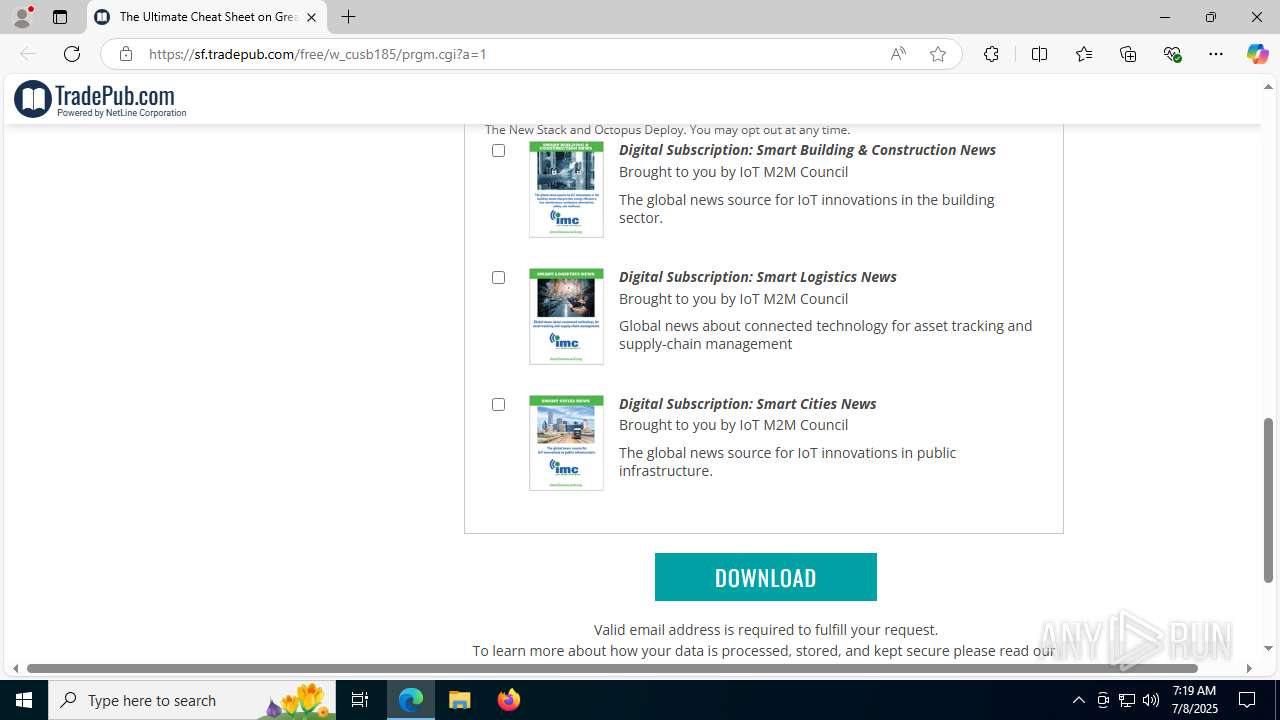The height and width of the screenshot is (720, 1280).
Task: Launch Firefox from taskbar
Action: (x=509, y=700)
